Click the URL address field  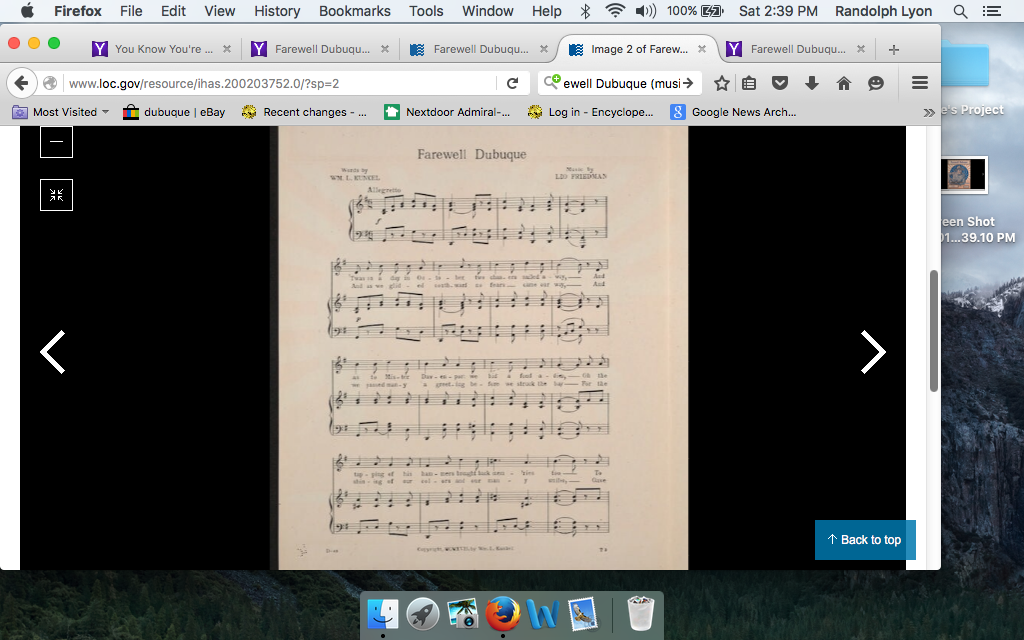click(281, 84)
